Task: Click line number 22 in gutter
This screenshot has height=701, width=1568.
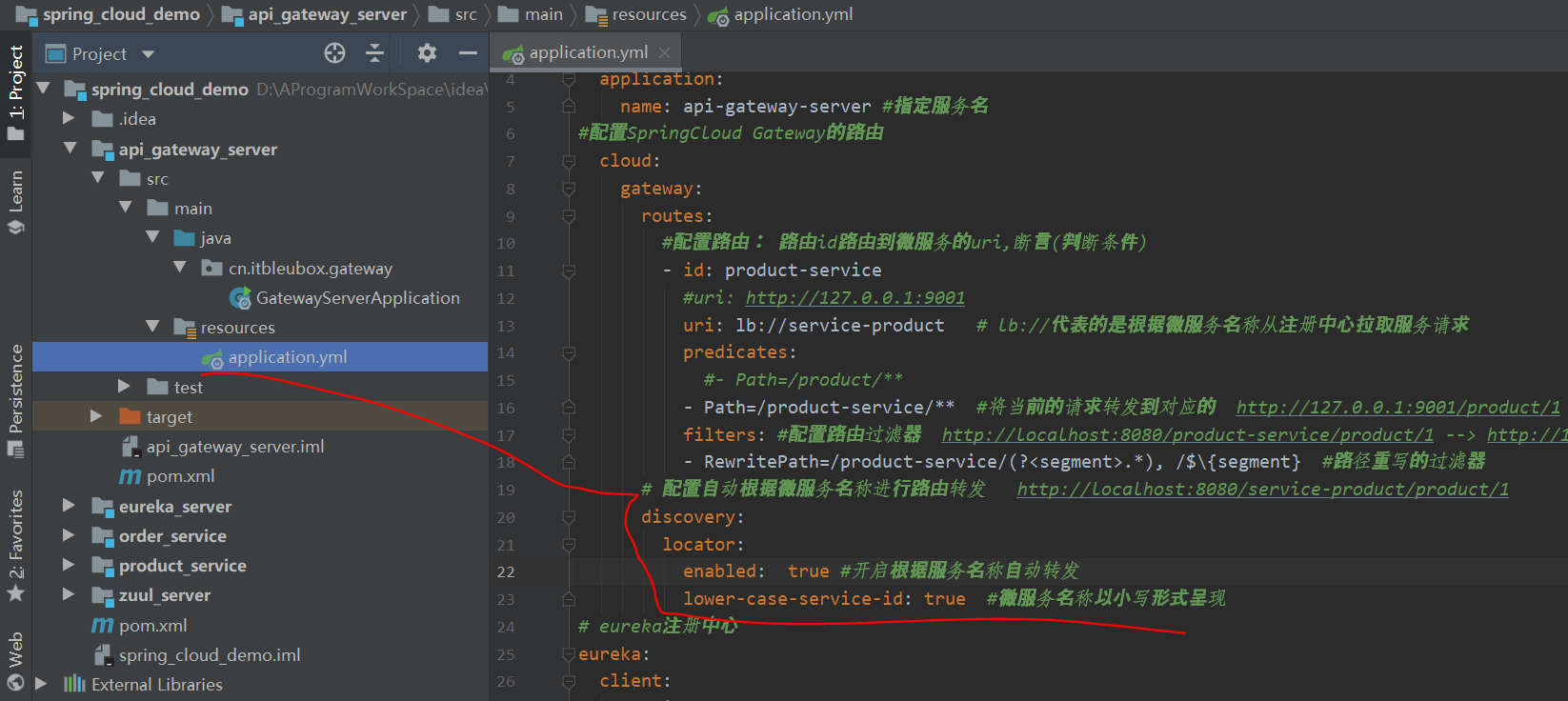Action: point(506,572)
